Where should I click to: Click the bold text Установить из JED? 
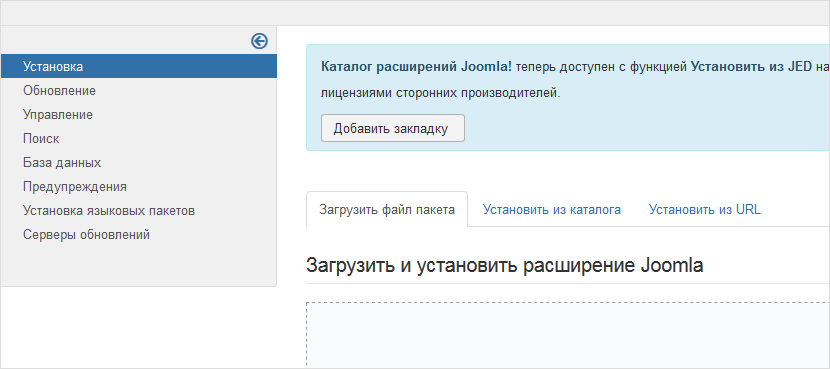pyautogui.click(x=752, y=67)
